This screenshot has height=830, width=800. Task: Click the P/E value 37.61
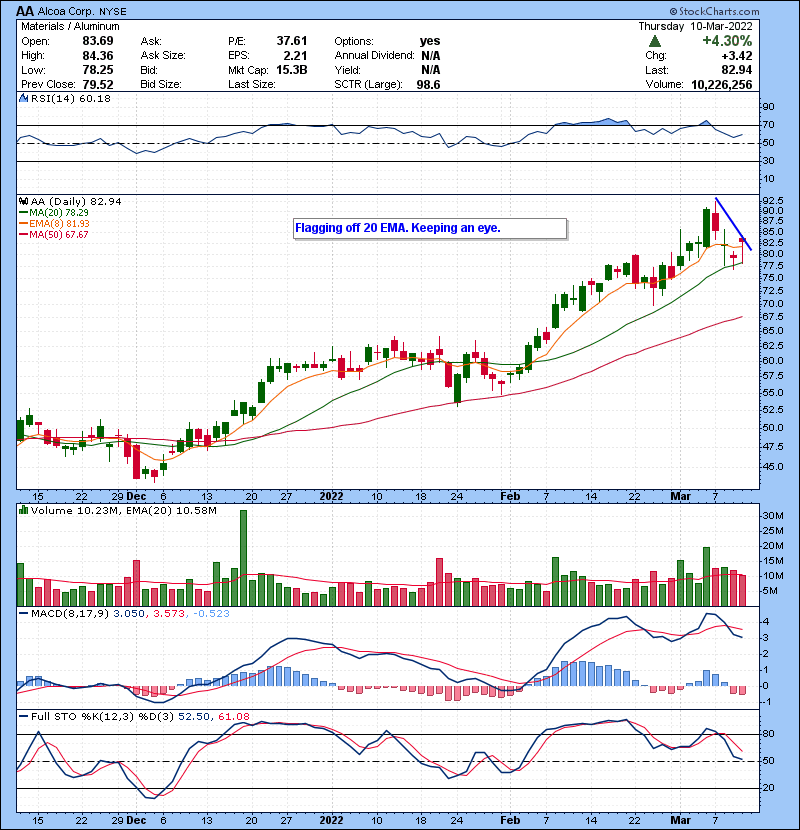292,41
